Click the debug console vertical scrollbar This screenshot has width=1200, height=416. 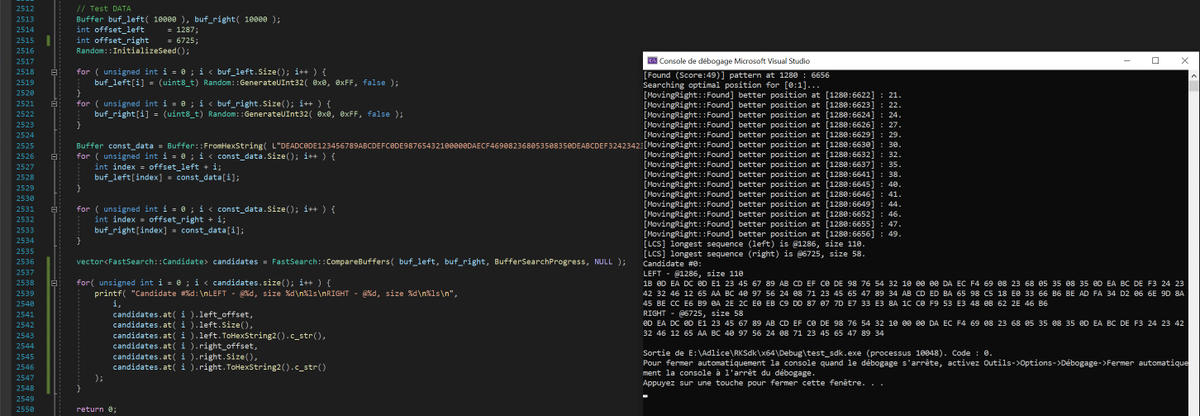(x=1195, y=240)
